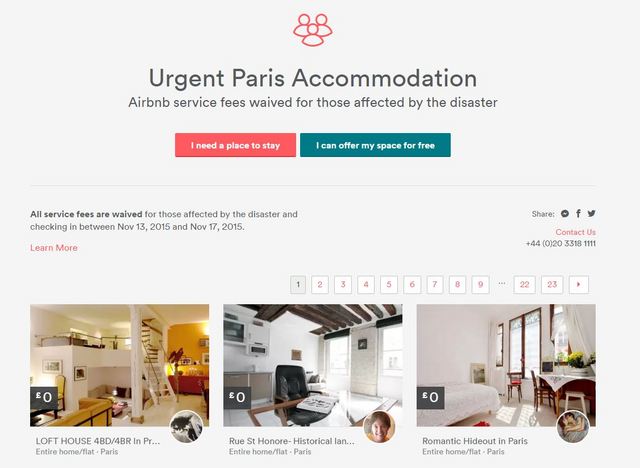Share the page via Facebook icon
Screen dimensions: 640x468
tap(578, 213)
